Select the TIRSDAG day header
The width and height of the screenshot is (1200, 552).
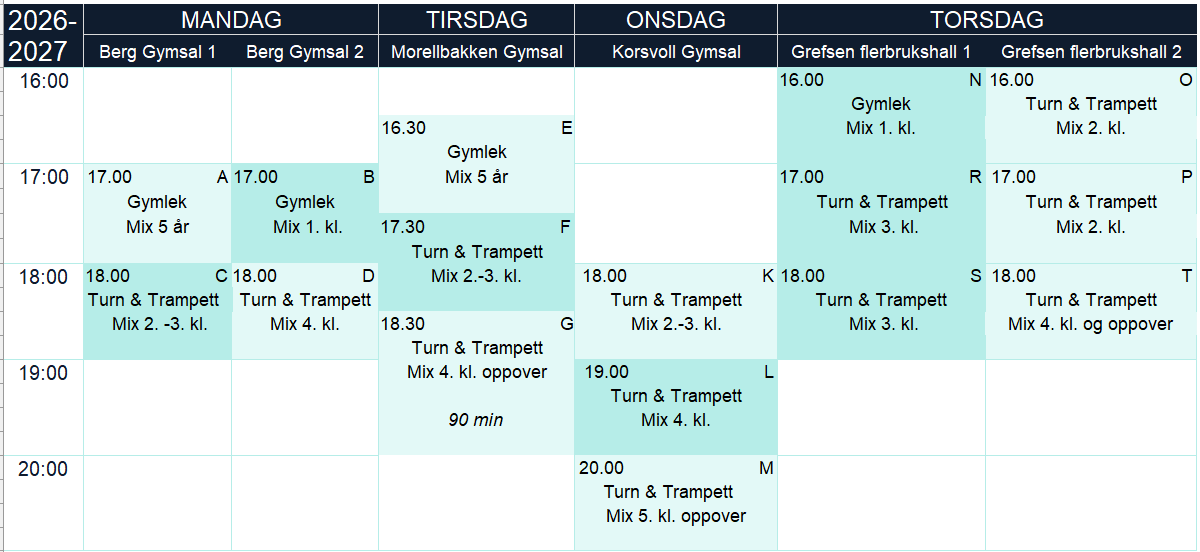477,20
